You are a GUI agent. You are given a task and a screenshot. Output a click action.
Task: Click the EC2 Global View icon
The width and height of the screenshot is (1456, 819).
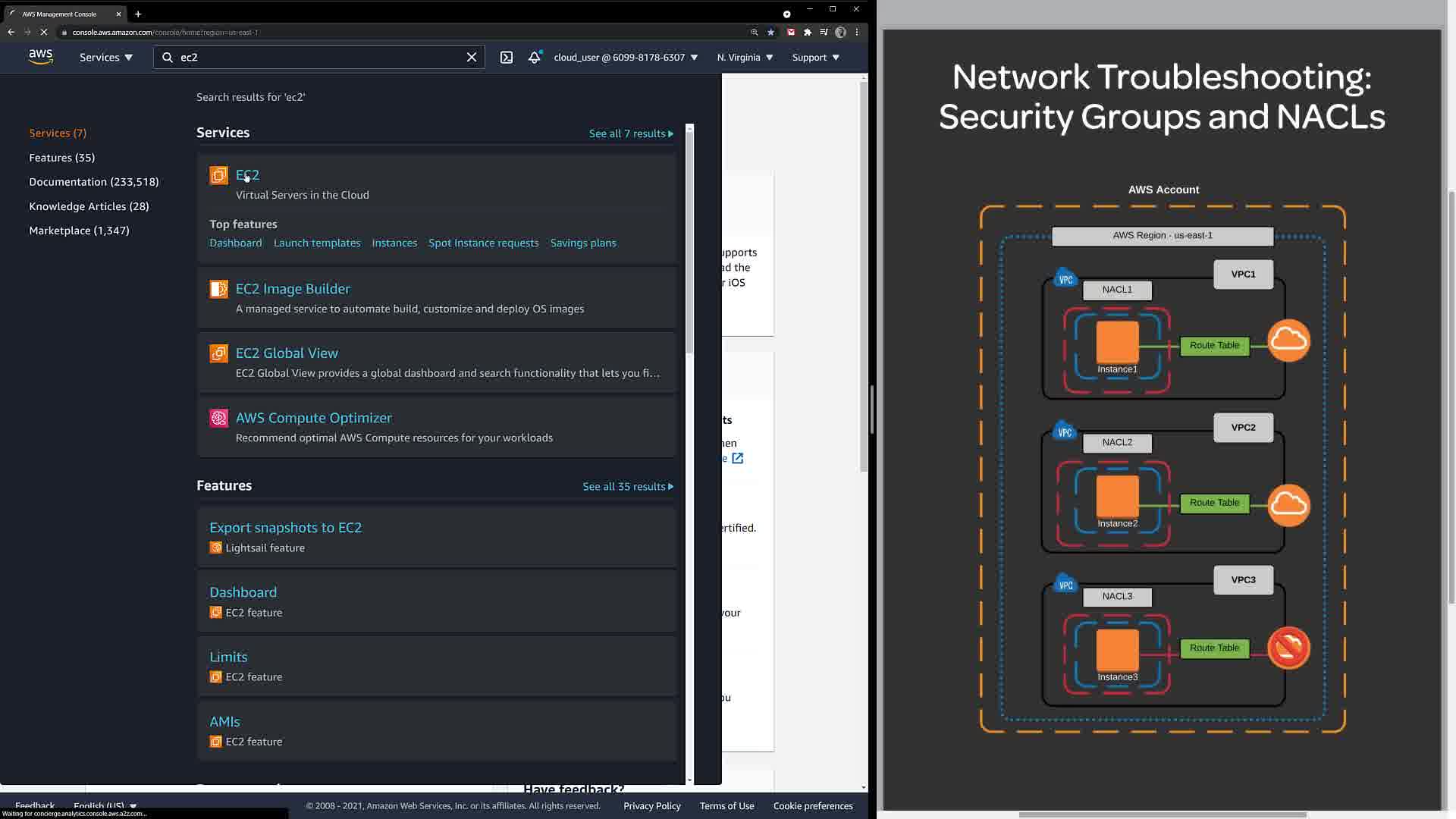point(218,353)
